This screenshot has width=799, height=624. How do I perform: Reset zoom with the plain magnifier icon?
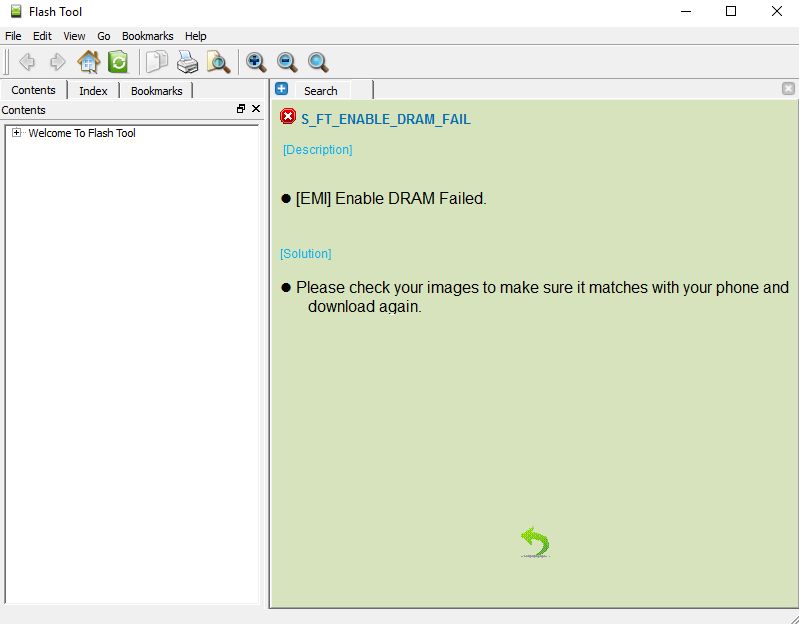[x=318, y=62]
